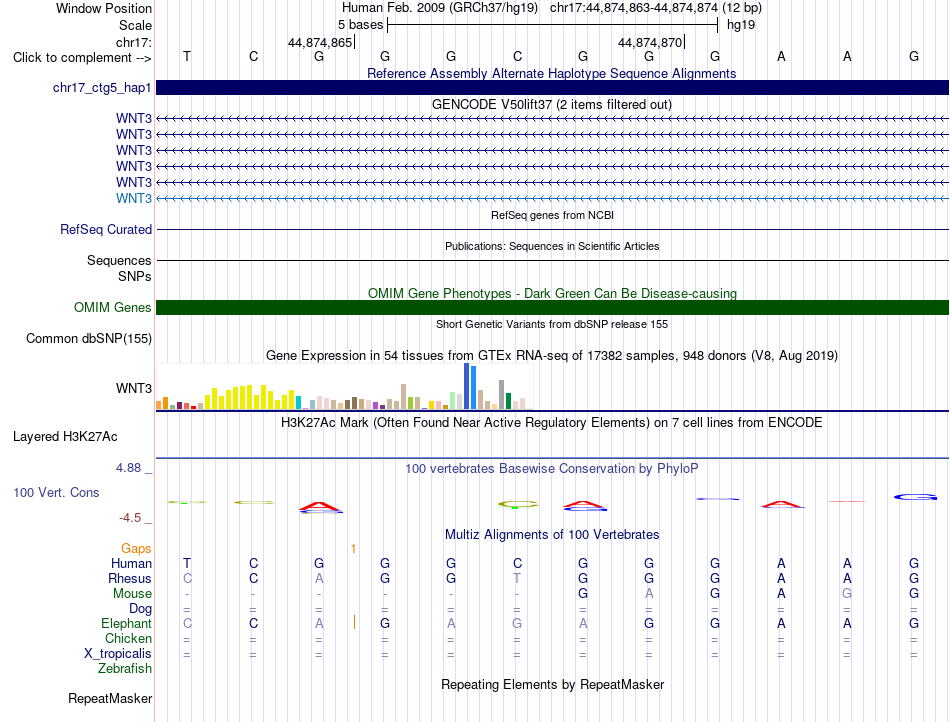Click 'Click to complement -->' label
Viewport: 950px width, 722px height.
coord(82,58)
